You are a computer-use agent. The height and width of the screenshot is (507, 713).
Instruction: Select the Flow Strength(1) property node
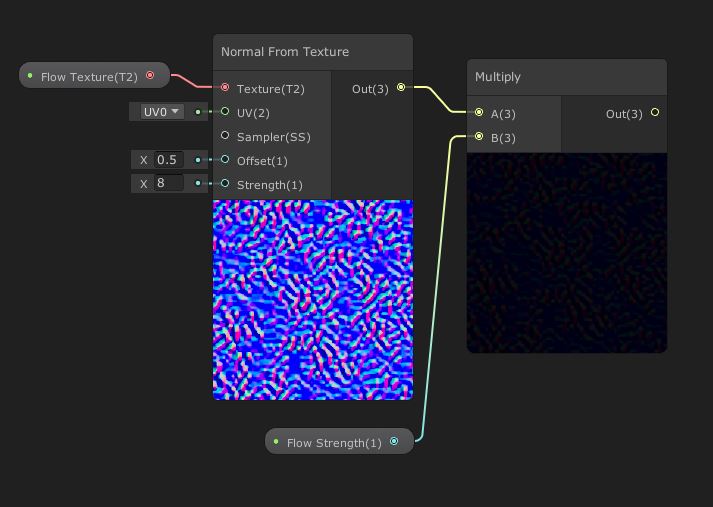click(333, 442)
